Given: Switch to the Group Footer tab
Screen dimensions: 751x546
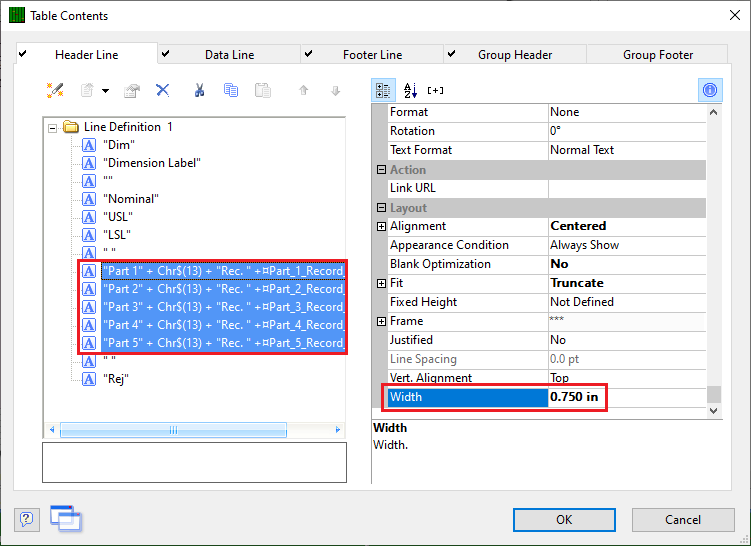Looking at the screenshot, I should 658,55.
